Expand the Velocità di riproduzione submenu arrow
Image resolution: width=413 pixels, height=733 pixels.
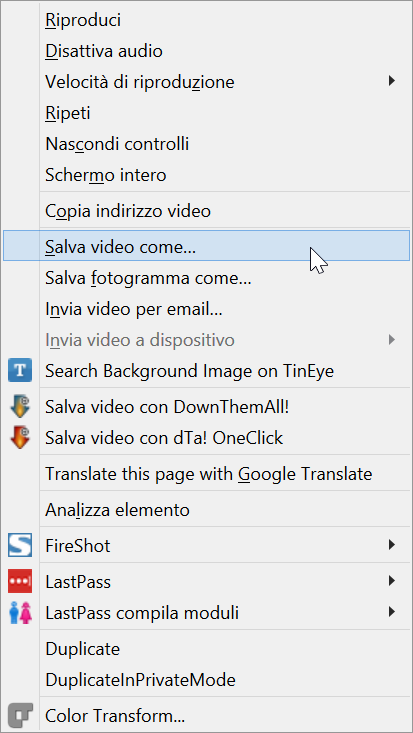coord(392,81)
